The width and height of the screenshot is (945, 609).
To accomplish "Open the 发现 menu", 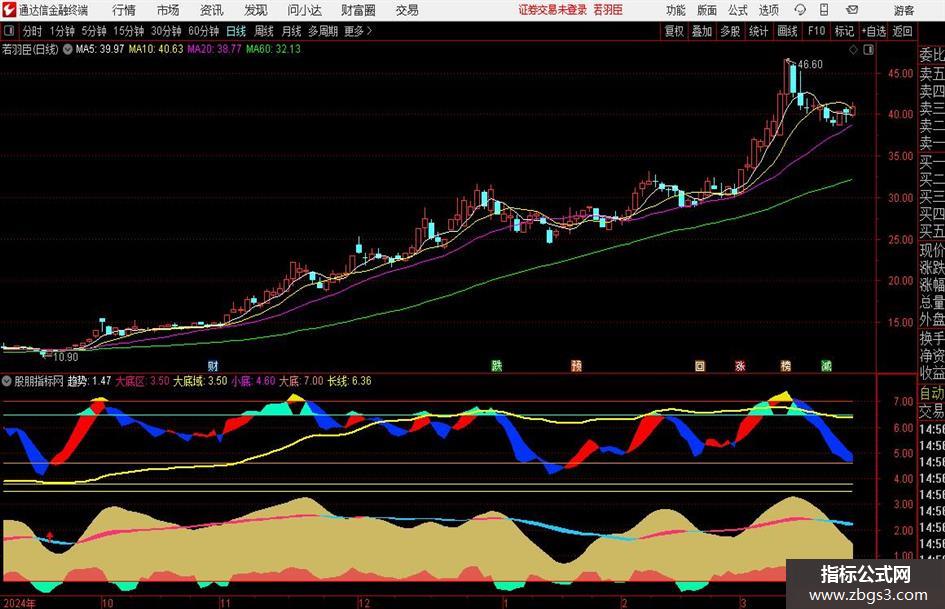I will pyautogui.click(x=256, y=10).
